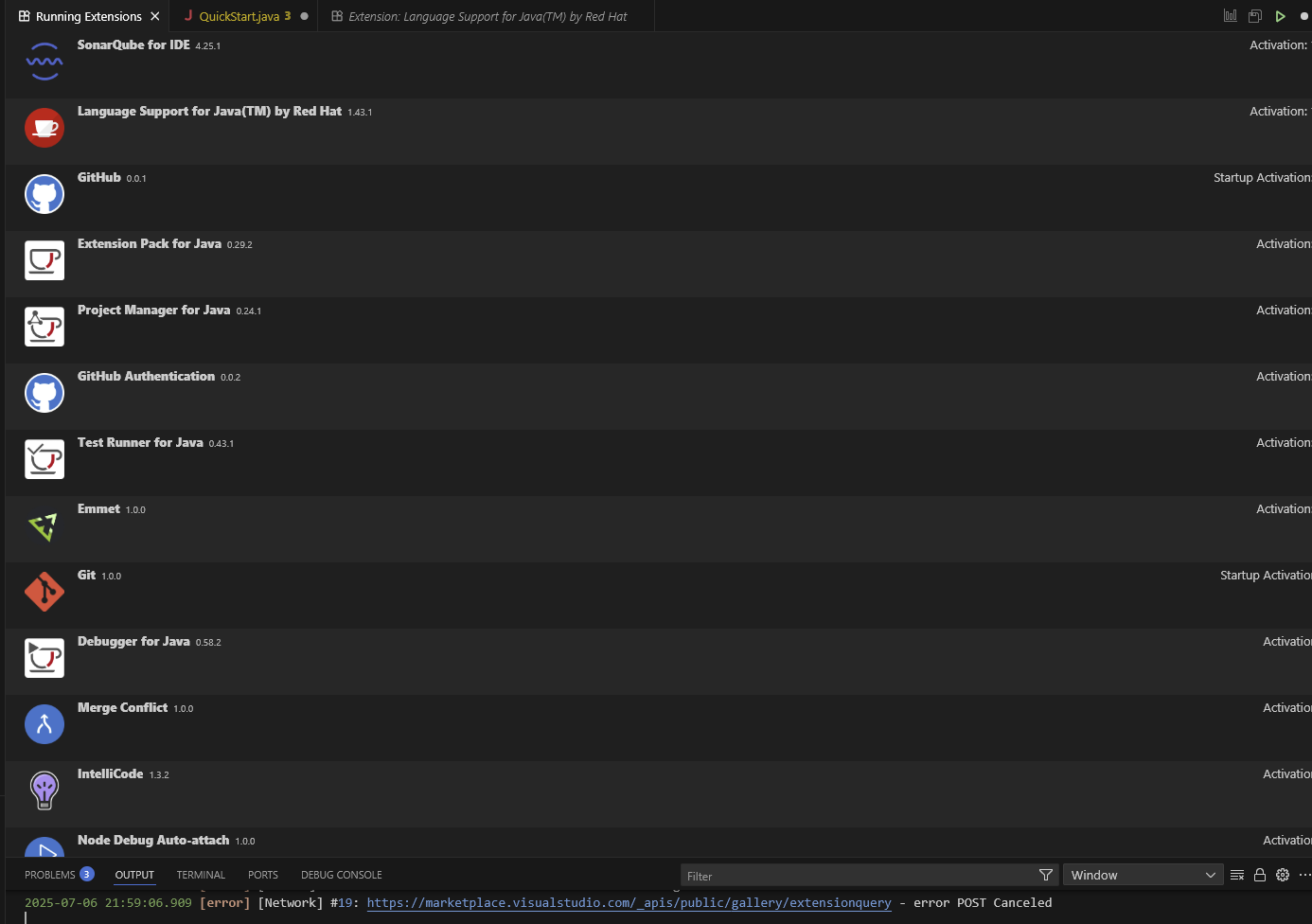This screenshot has height=924, width=1312.
Task: Start extension host profile with green play
Action: [x=1280, y=16]
